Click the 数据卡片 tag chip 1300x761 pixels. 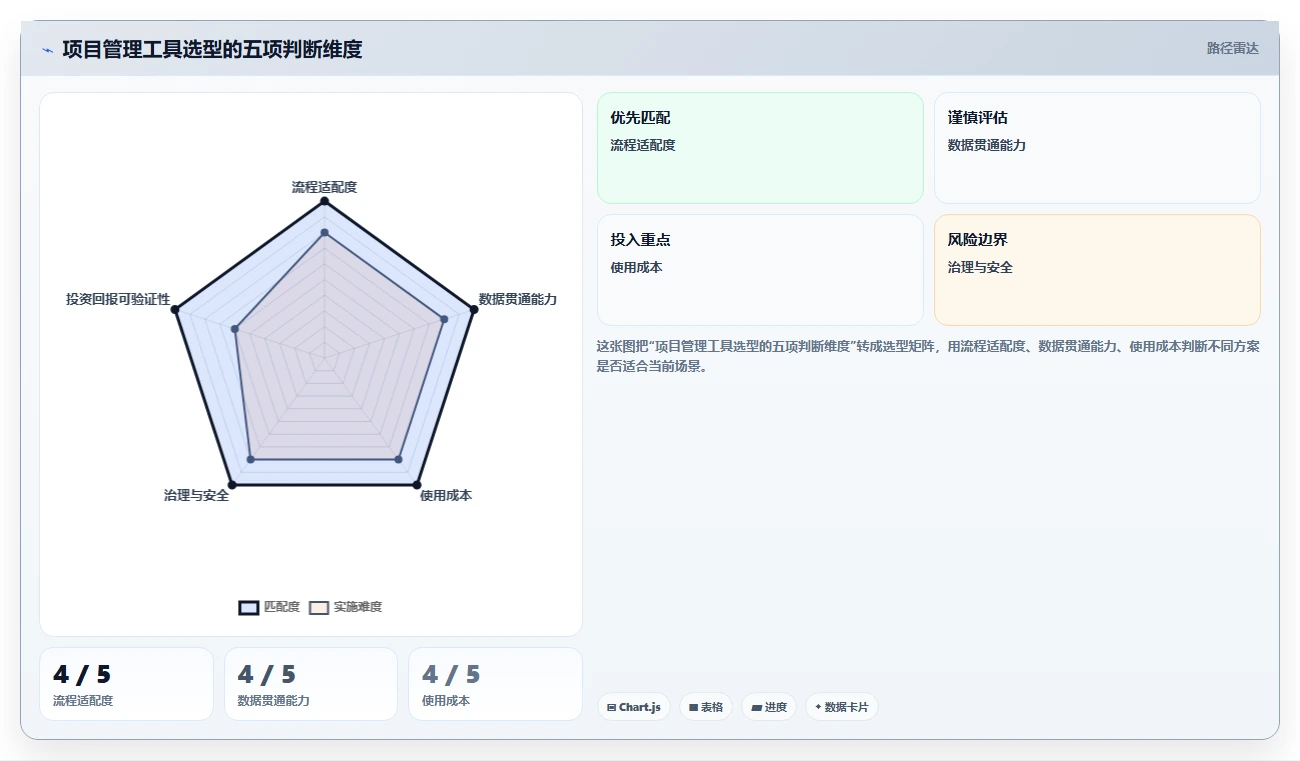tap(842, 707)
